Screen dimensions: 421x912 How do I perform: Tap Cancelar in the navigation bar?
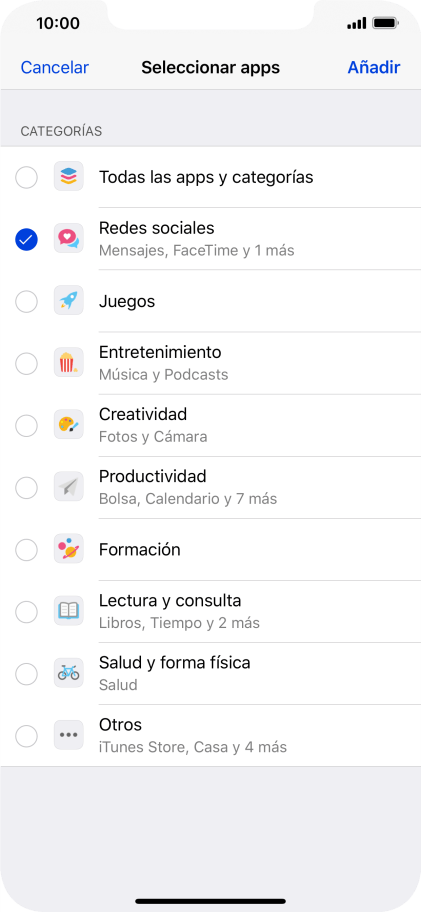55,67
